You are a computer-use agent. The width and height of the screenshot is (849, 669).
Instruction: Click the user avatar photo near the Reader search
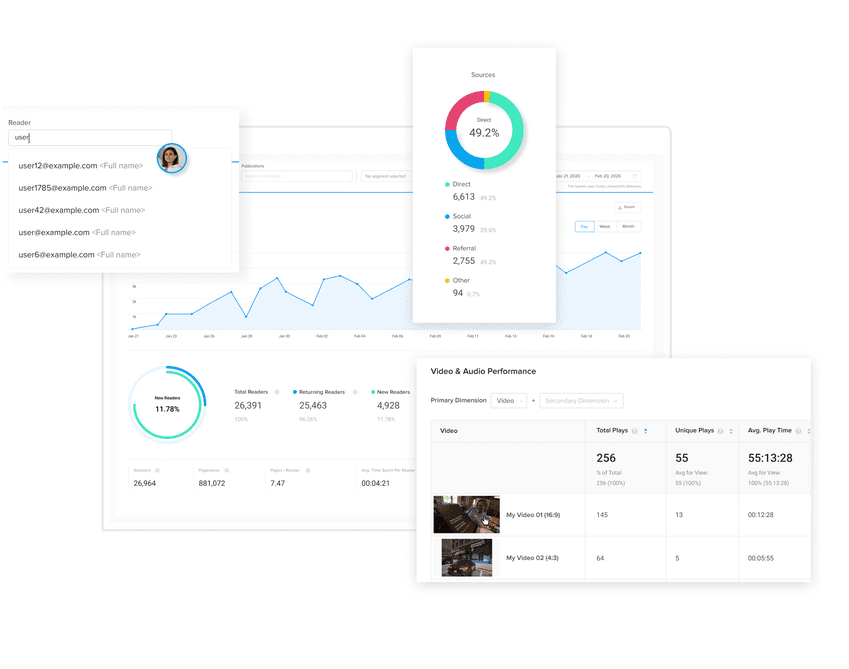[x=172, y=158]
